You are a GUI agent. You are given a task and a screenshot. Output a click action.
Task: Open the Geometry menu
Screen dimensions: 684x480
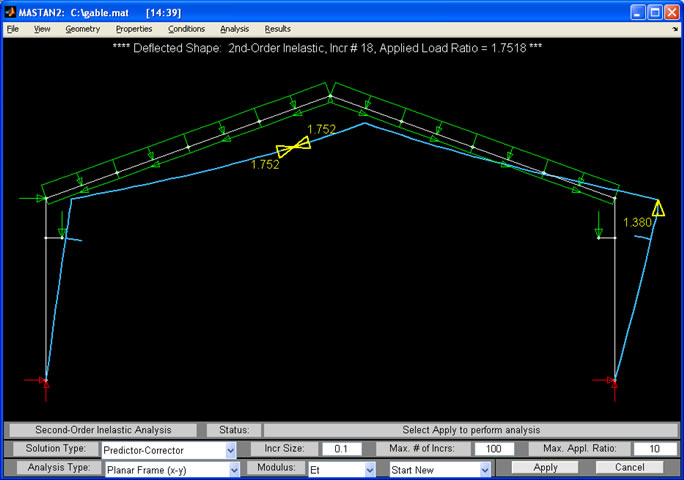pos(82,29)
